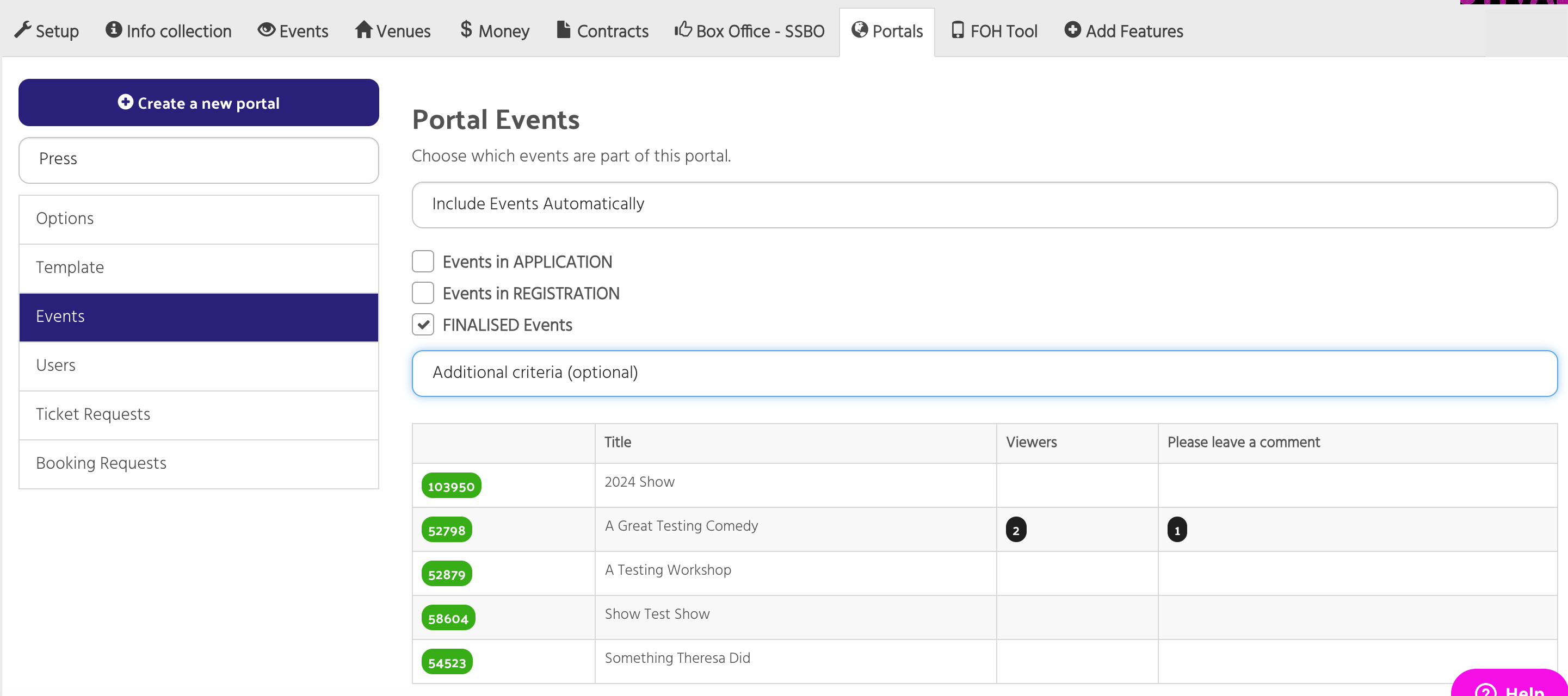Open the Info collection tab

(169, 30)
